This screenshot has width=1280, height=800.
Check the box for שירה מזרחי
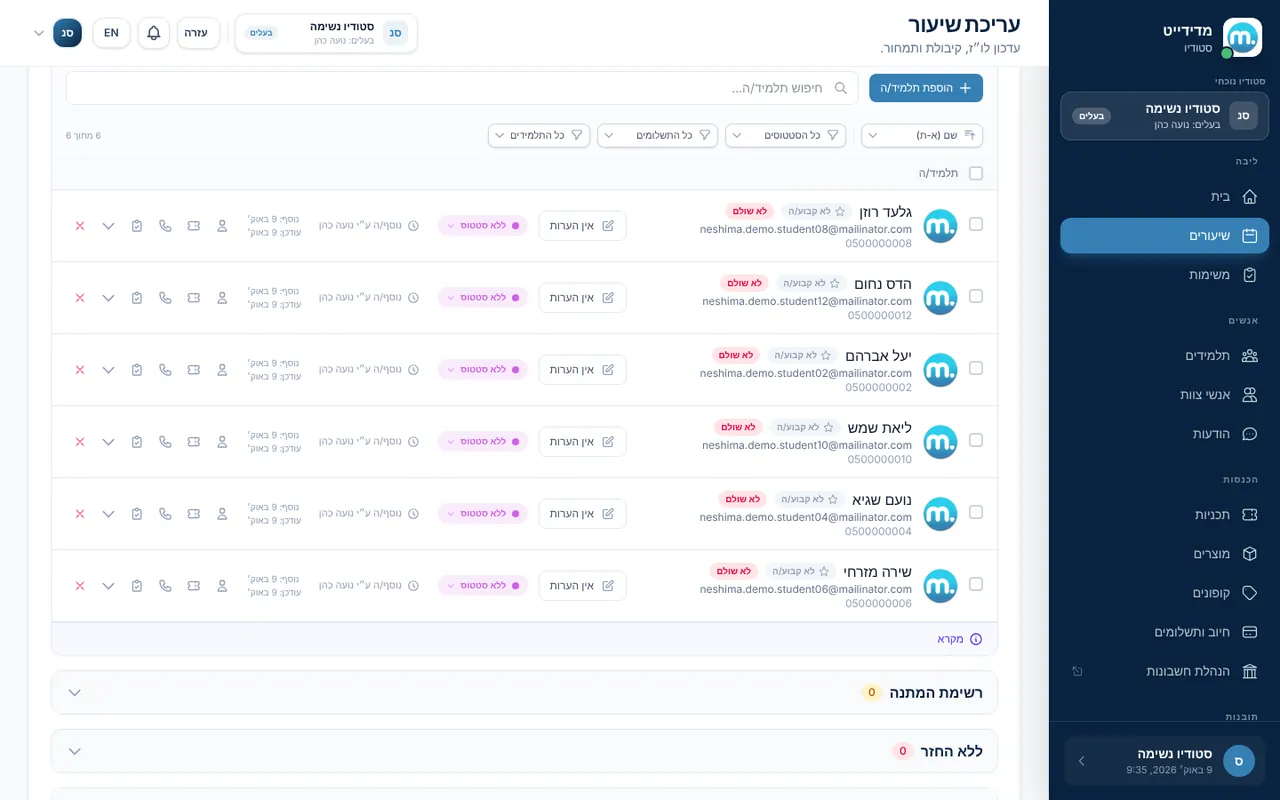click(976, 584)
